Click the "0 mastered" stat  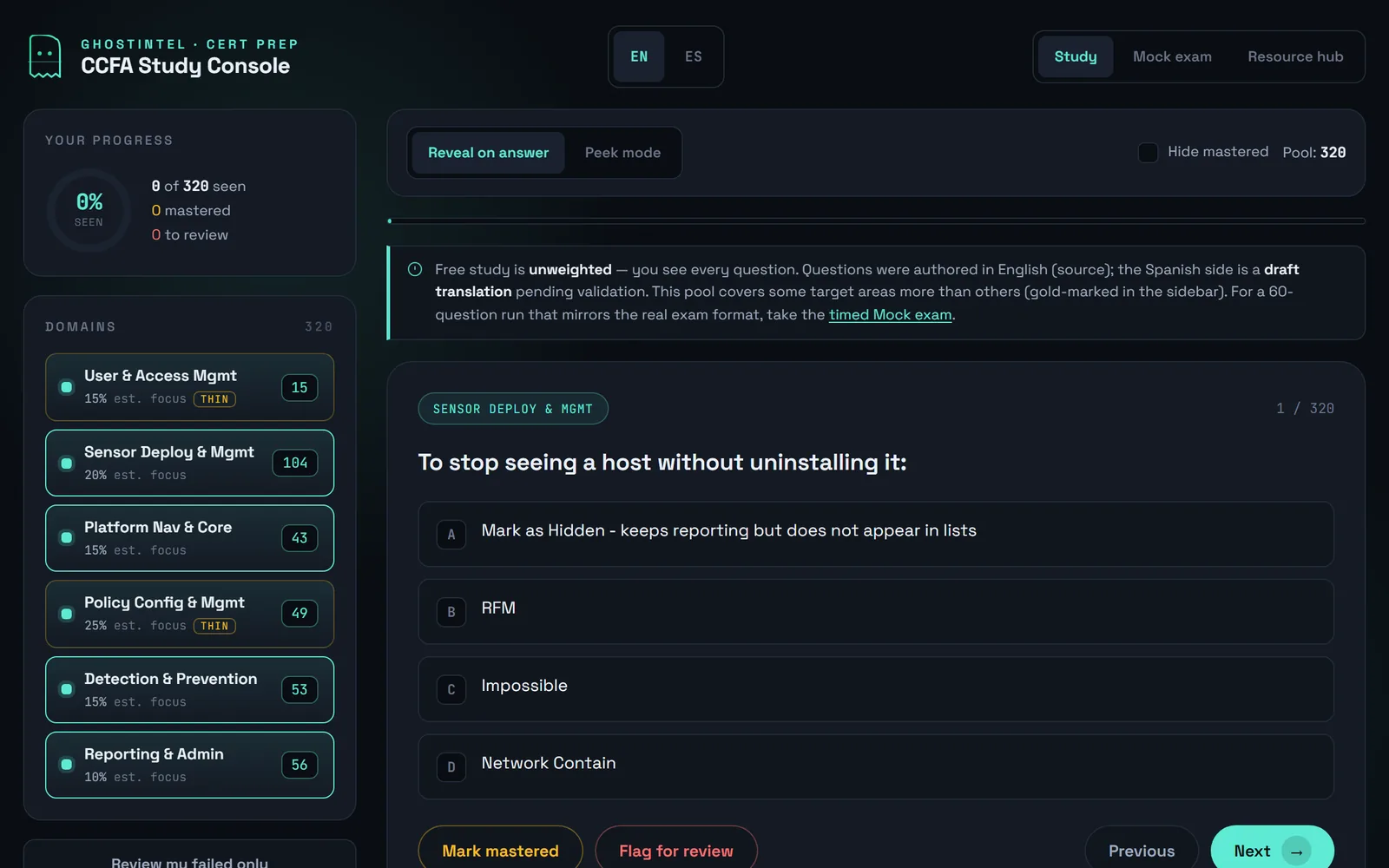click(x=191, y=210)
